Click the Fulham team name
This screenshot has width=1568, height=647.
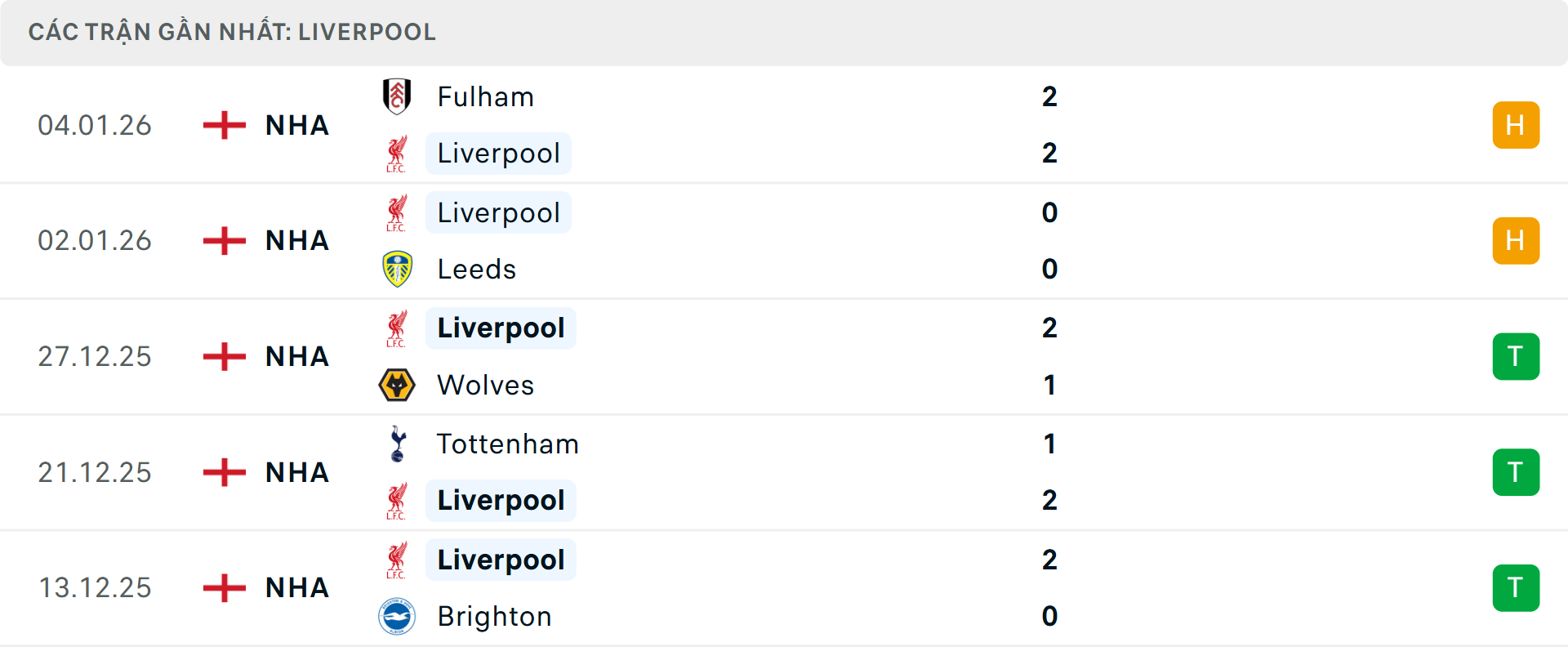pos(485,96)
